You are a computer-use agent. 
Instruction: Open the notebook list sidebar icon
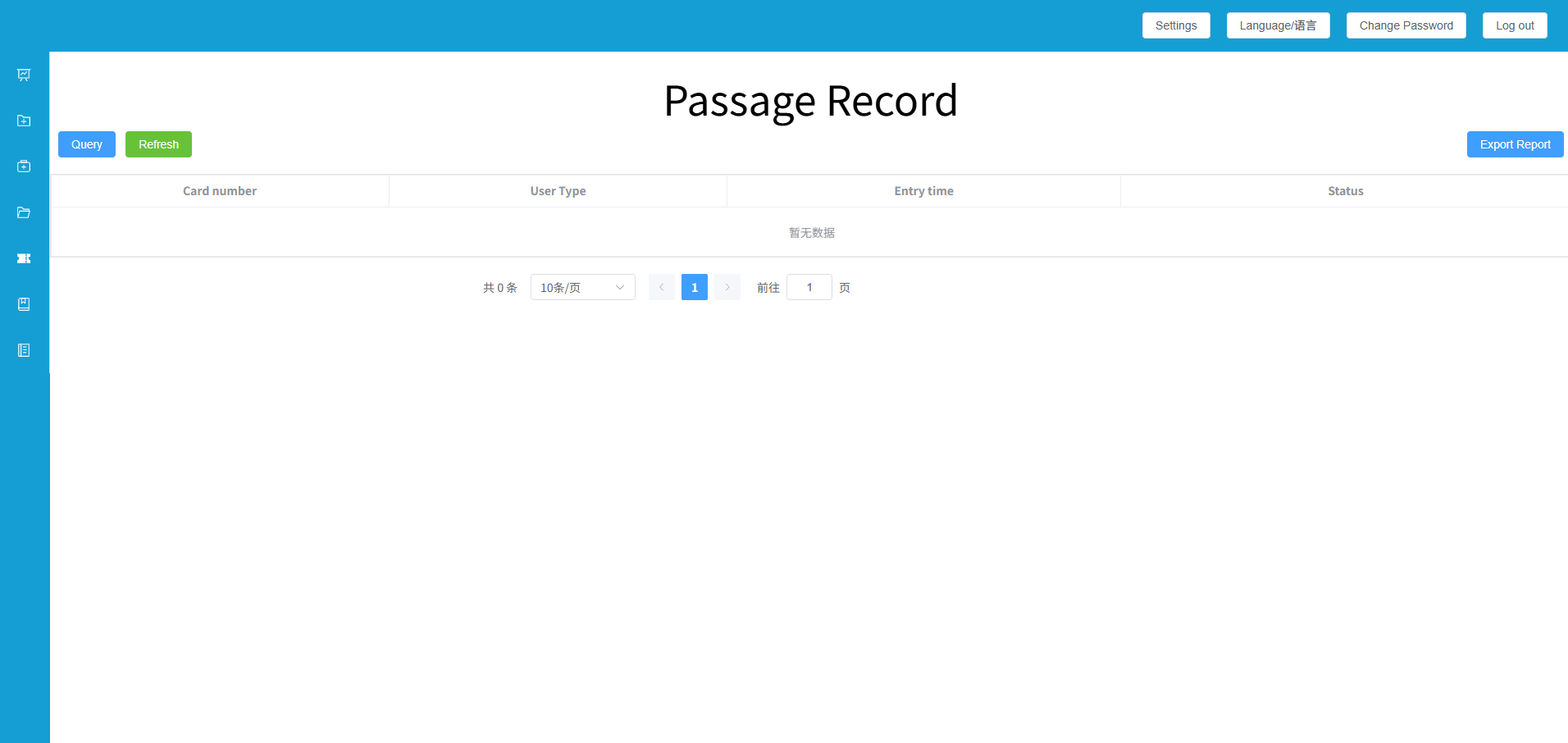point(24,350)
